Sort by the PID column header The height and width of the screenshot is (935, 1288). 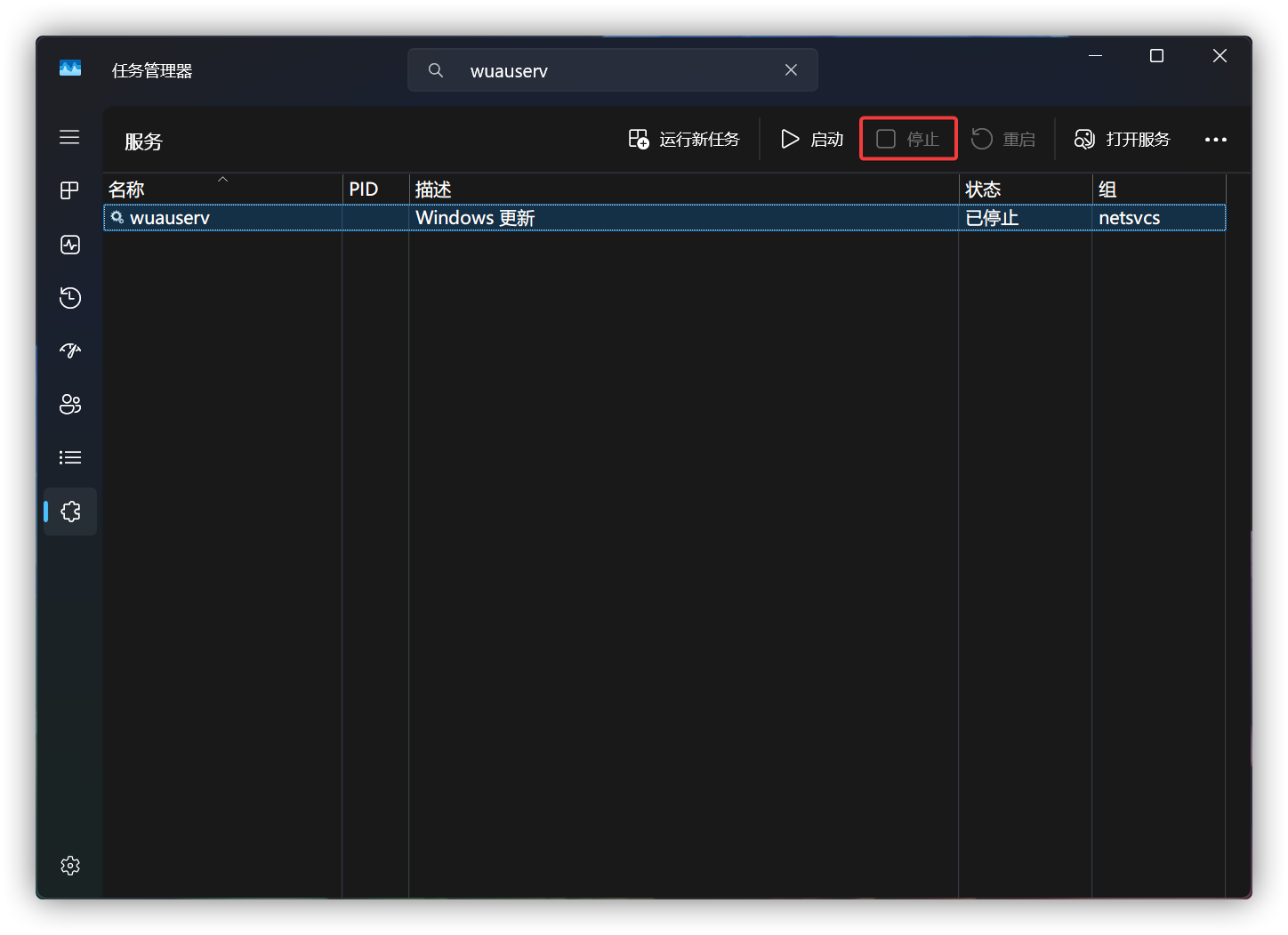tap(375, 189)
